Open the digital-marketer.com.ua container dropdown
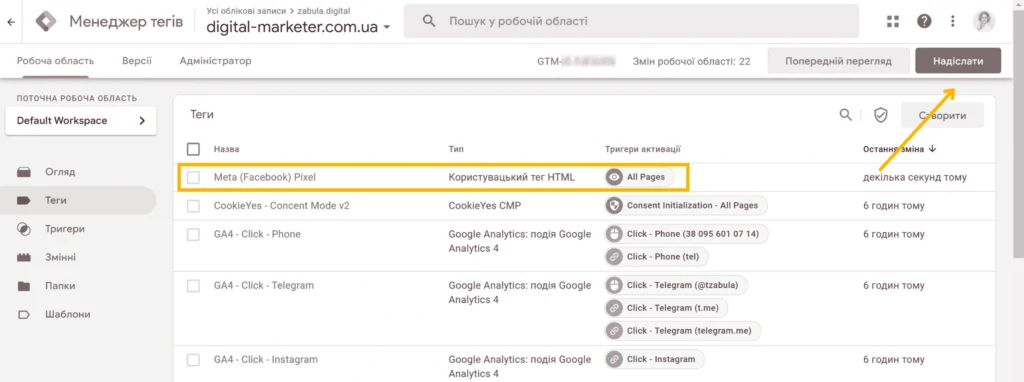 click(298, 27)
